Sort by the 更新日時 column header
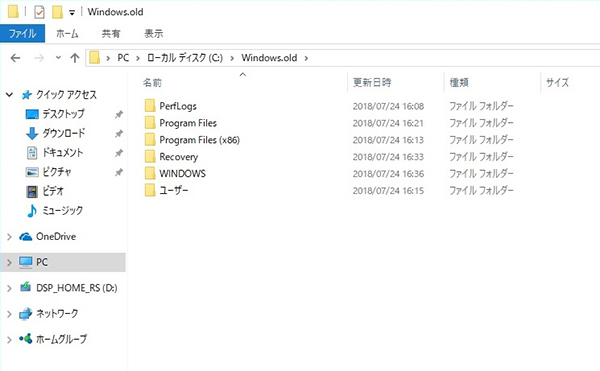This screenshot has width=600, height=371. tap(372, 82)
